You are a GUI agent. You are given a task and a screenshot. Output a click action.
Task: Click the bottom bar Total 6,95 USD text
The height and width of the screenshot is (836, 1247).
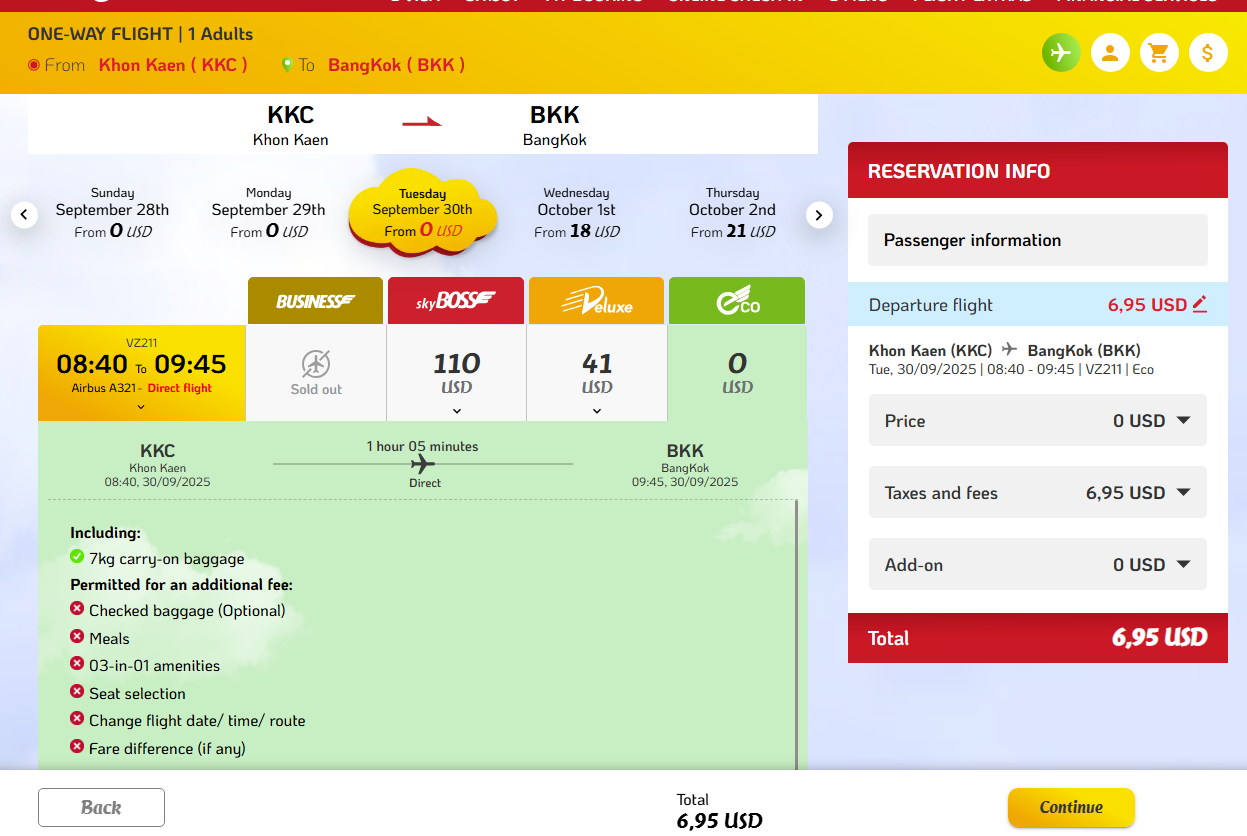click(x=720, y=811)
